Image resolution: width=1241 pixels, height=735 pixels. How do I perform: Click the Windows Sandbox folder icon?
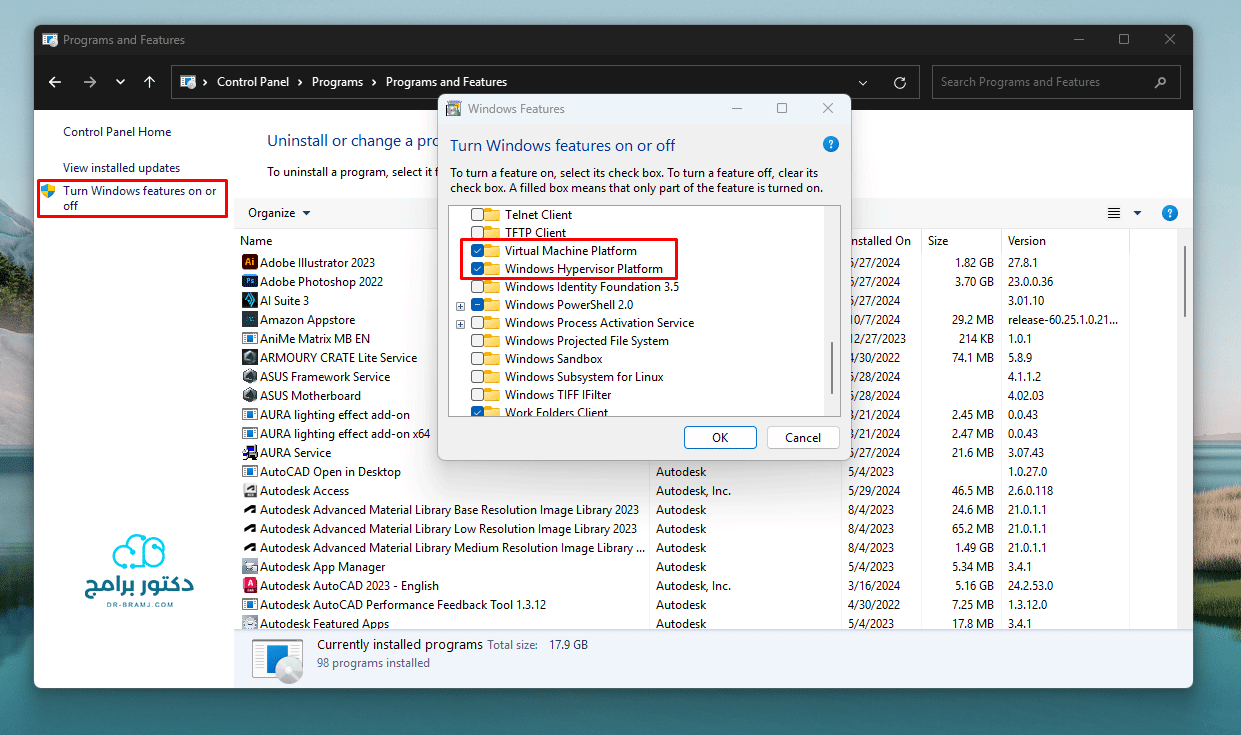pyautogui.click(x=492, y=358)
